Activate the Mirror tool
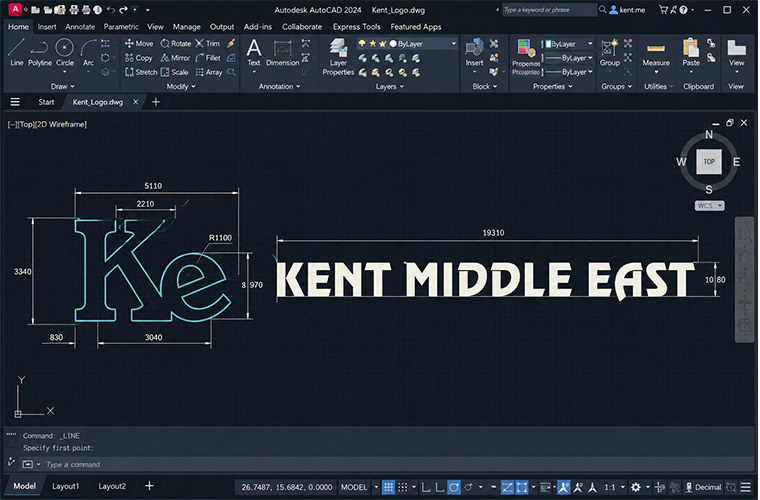Viewport: 760px width, 500px height. click(175, 58)
